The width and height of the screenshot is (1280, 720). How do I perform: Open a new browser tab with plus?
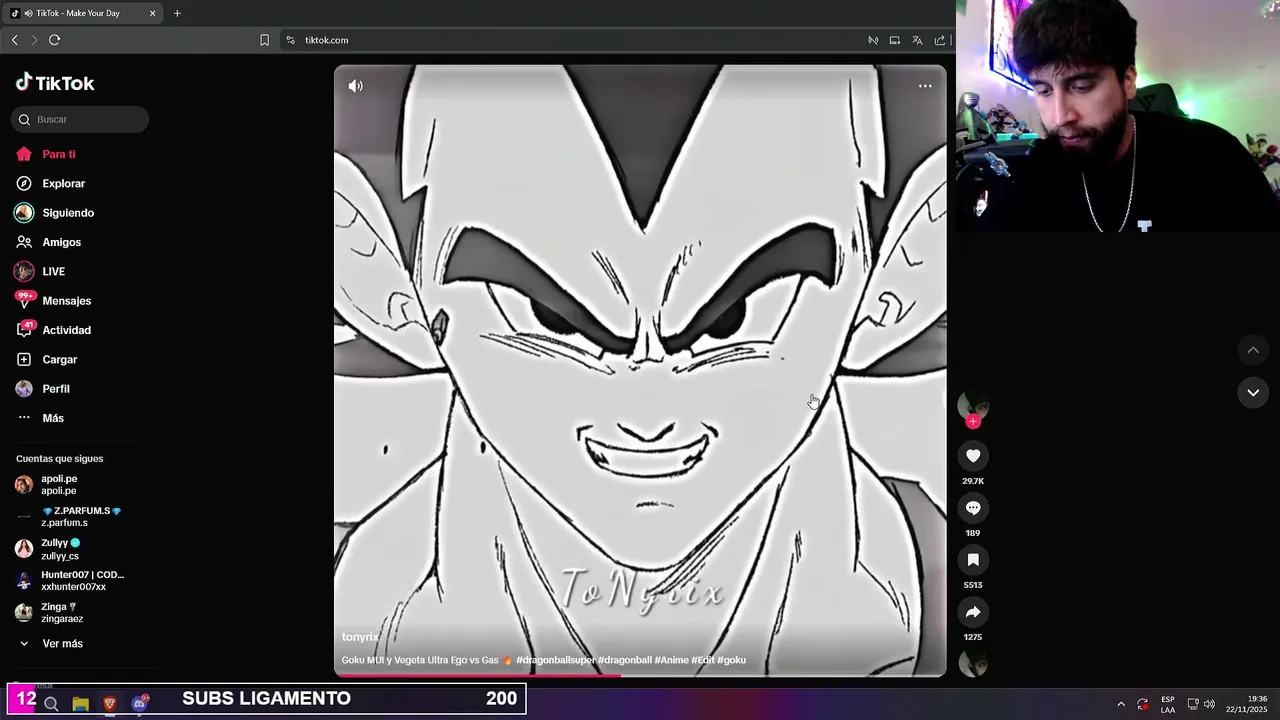click(x=177, y=13)
